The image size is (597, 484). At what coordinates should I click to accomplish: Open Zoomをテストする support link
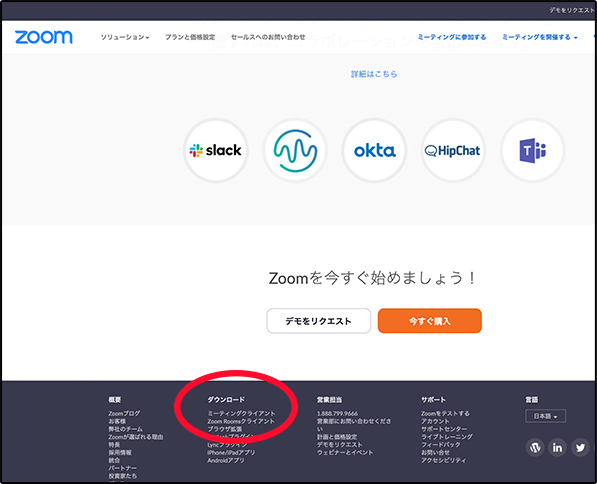445,413
